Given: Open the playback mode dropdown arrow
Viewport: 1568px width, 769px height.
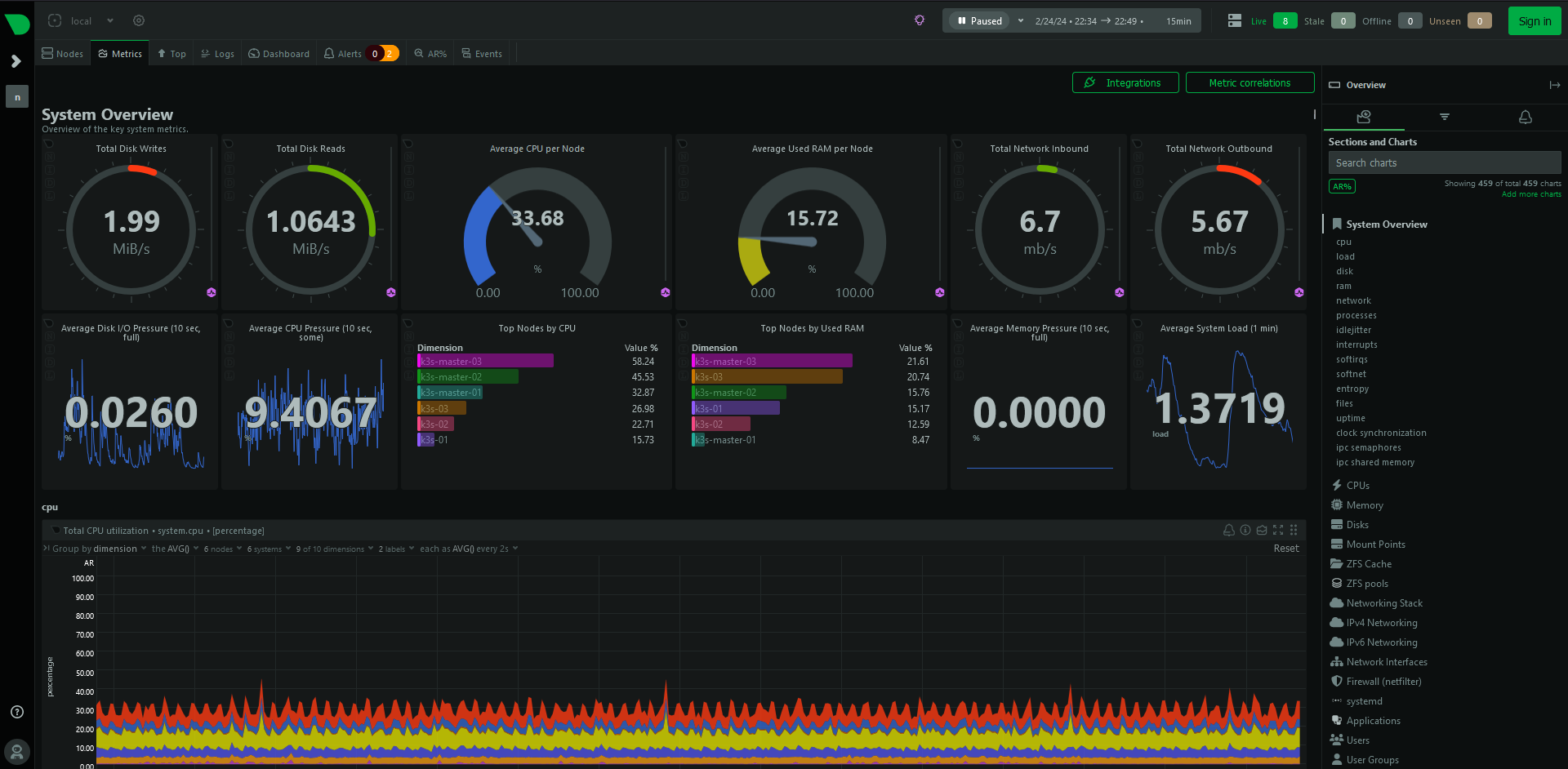Looking at the screenshot, I should (x=1021, y=21).
